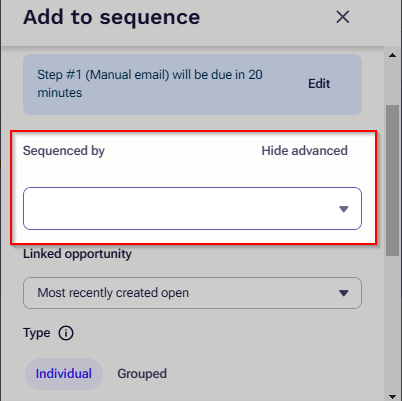Click inside the empty Sequenced by field
Screen dimensions: 402x401
coord(192,208)
